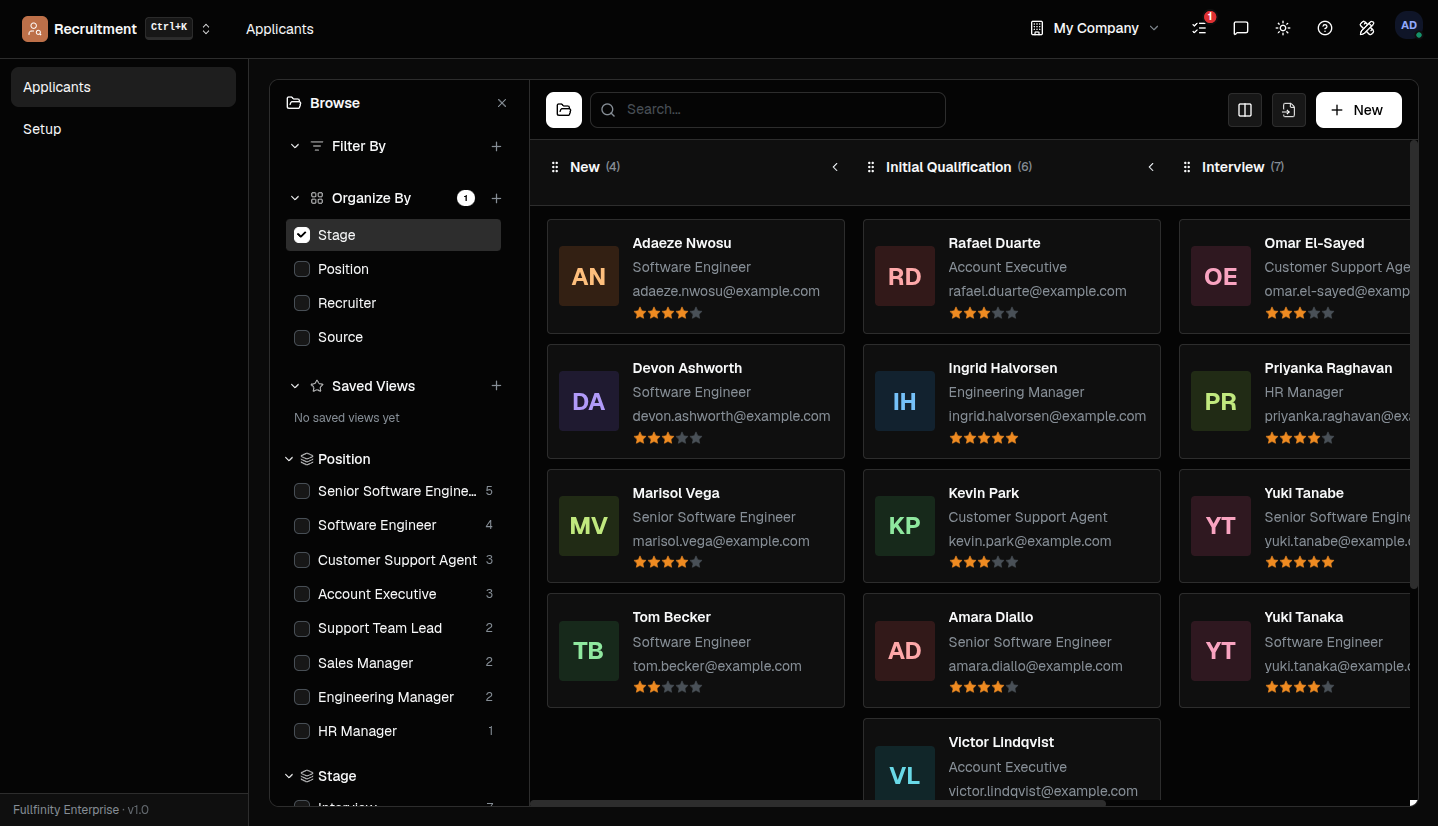Check the Account Executive position filter
This screenshot has height=826, width=1438.
click(x=302, y=594)
